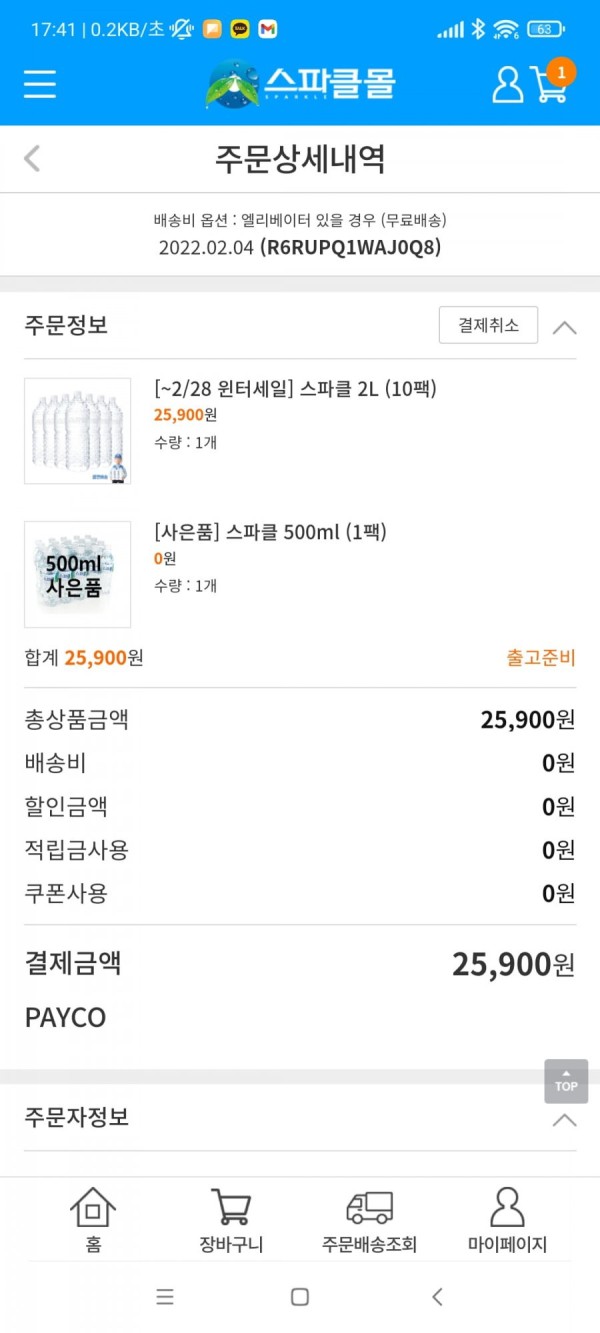Tap the Sparkle Mall logo
Screen dimensions: 600x1333
click(x=300, y=84)
